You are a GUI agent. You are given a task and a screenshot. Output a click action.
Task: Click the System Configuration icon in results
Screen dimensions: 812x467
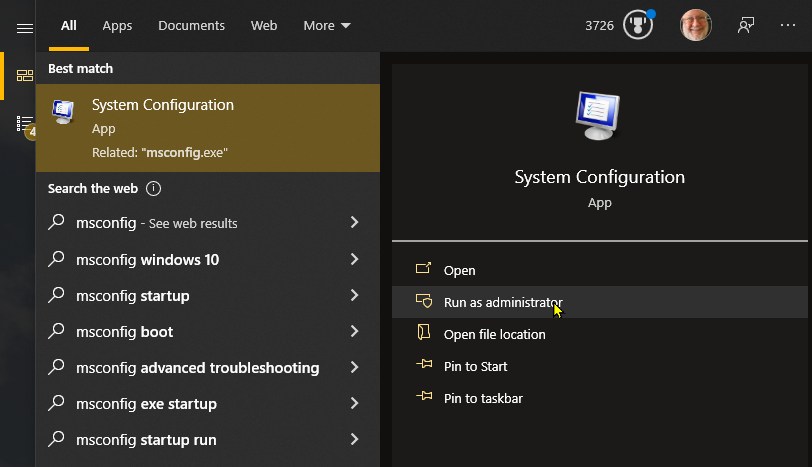pyautogui.click(x=63, y=111)
